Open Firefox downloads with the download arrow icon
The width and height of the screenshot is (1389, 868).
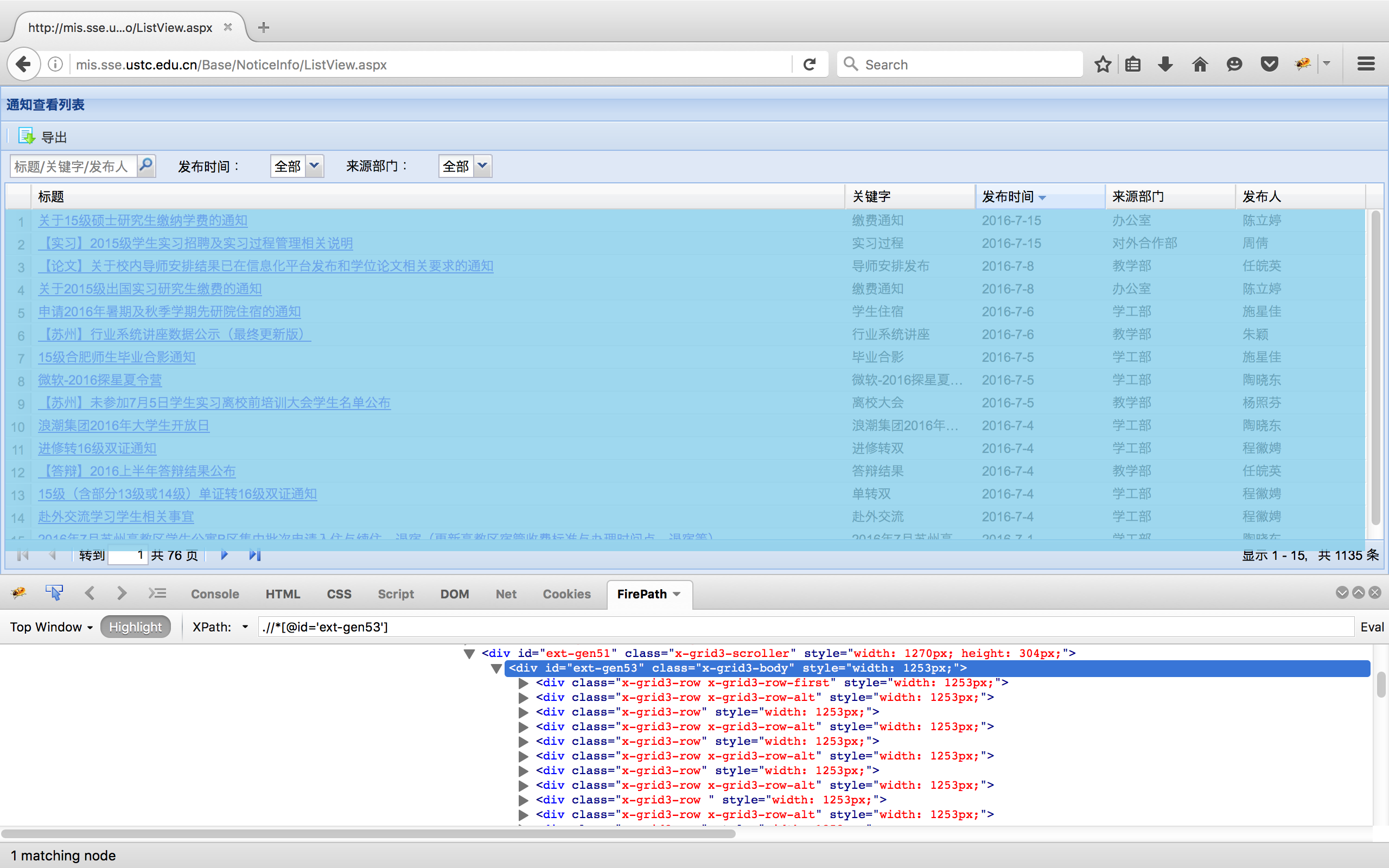click(1164, 63)
